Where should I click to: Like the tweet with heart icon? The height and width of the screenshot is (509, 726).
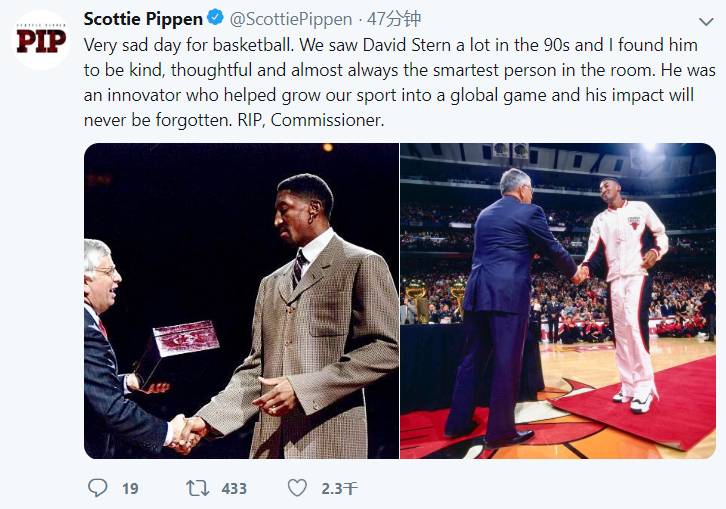click(x=297, y=488)
